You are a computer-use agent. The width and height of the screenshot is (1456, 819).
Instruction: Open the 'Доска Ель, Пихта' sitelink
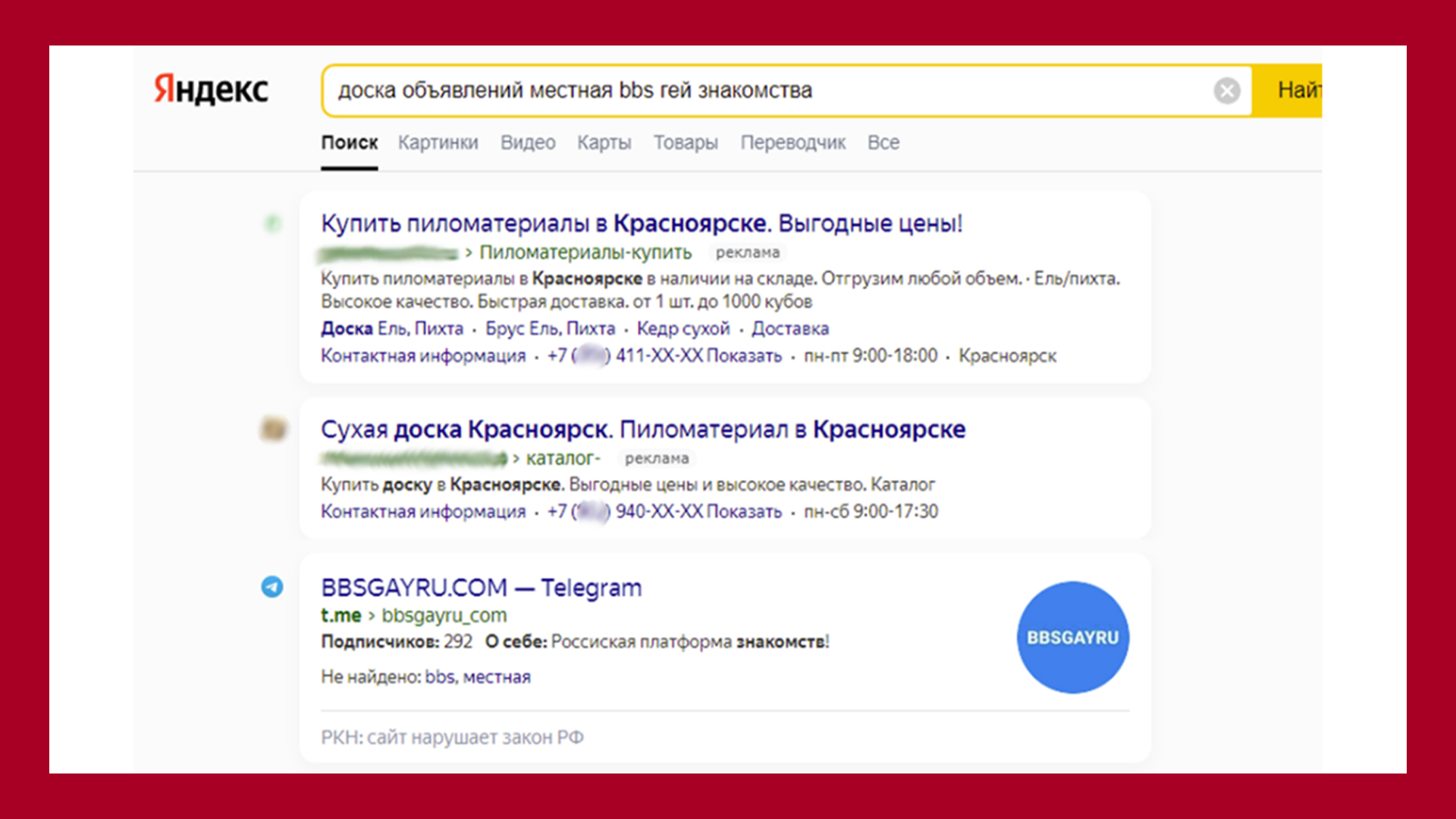coord(392,328)
